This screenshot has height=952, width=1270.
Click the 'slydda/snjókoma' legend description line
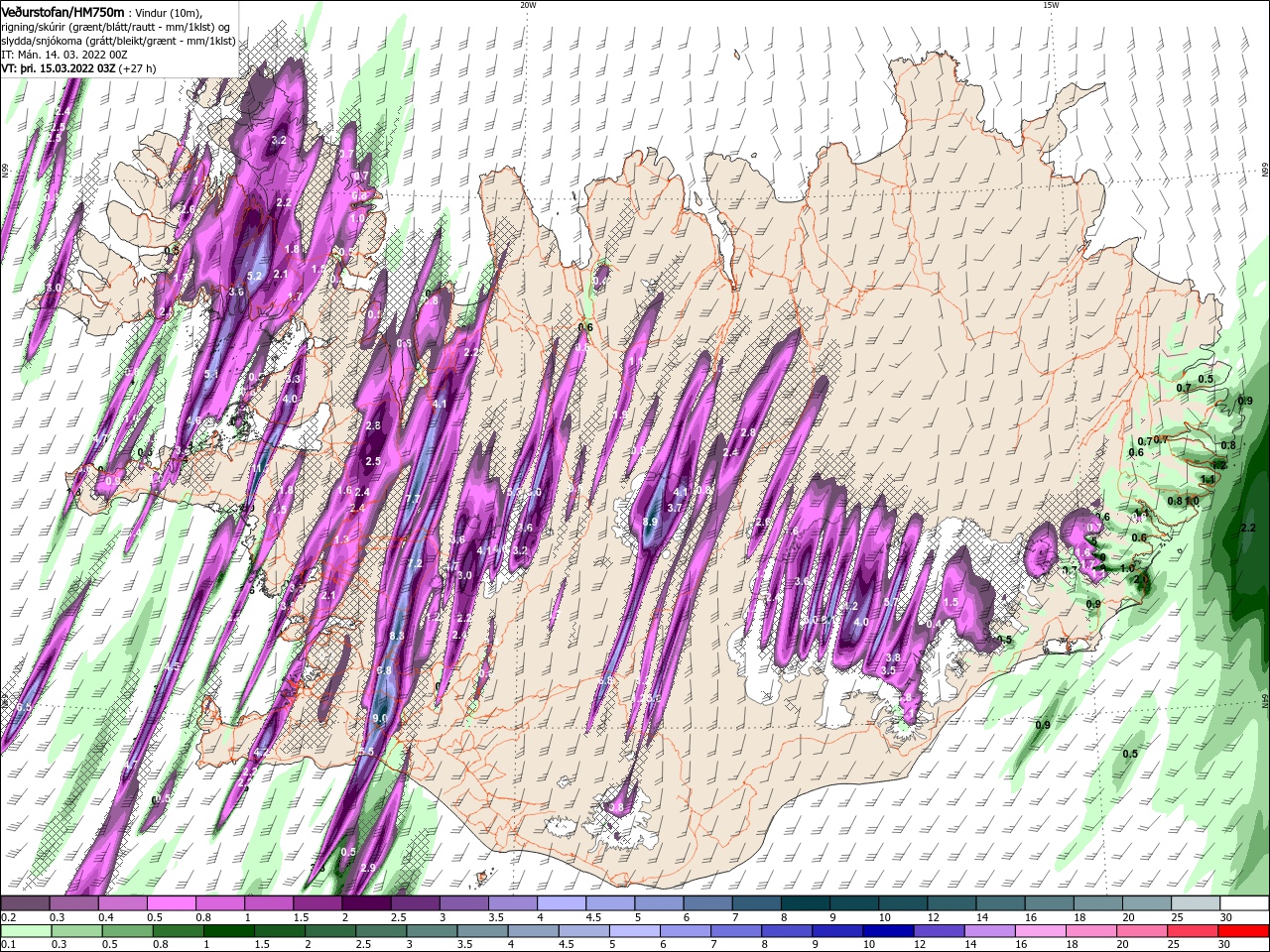tap(119, 41)
